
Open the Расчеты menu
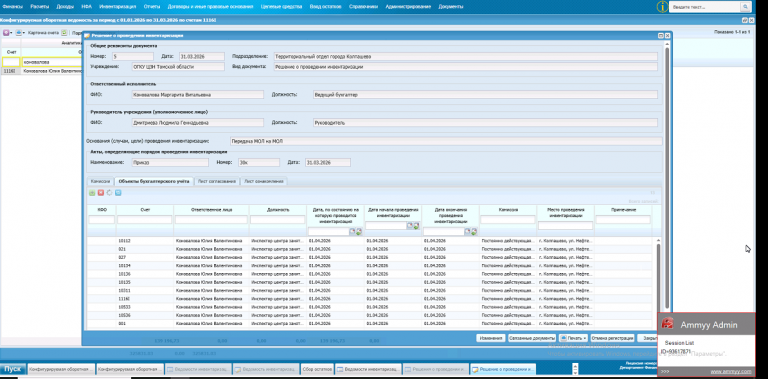click(39, 7)
